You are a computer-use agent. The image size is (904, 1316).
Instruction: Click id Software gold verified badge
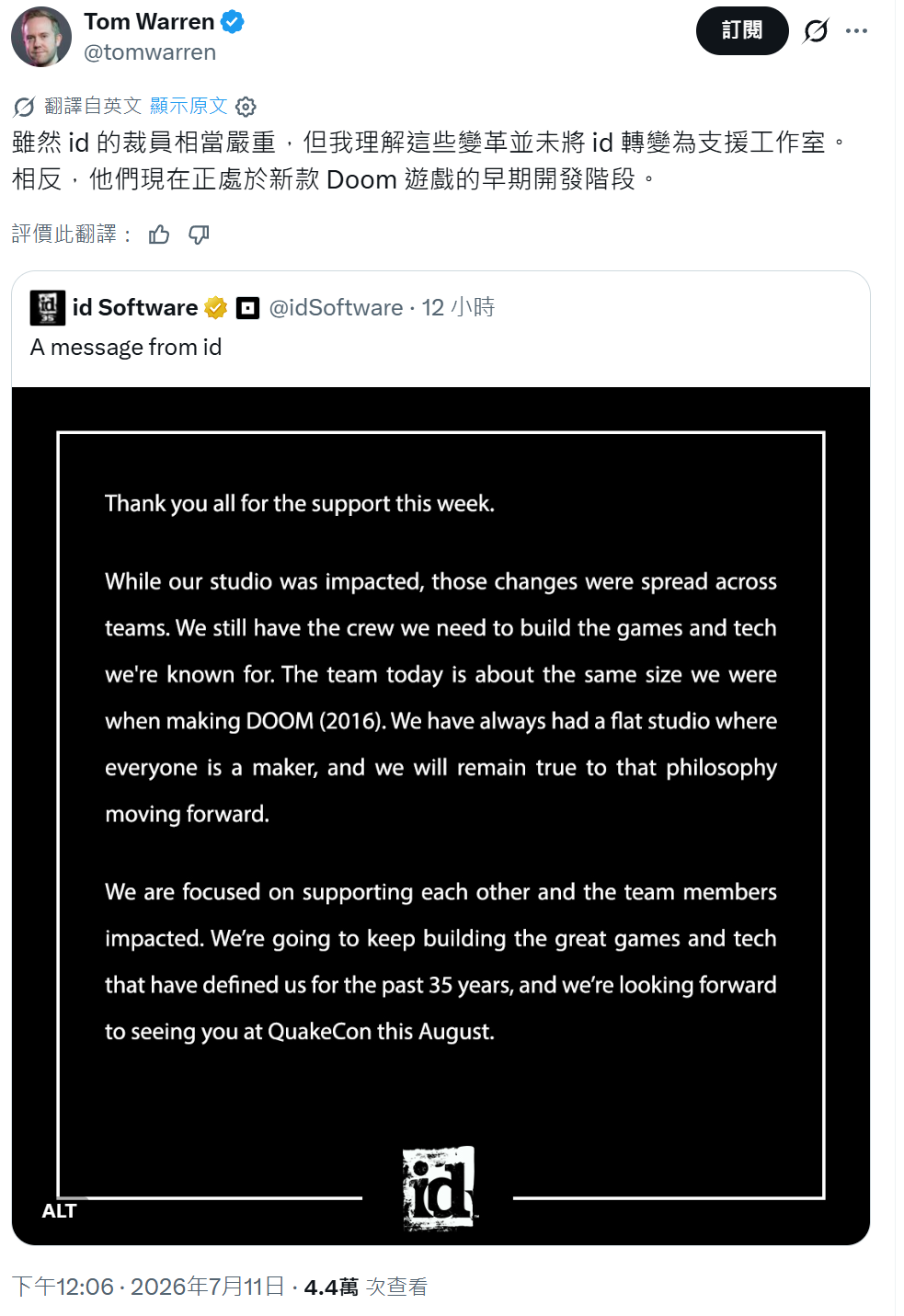click(216, 307)
